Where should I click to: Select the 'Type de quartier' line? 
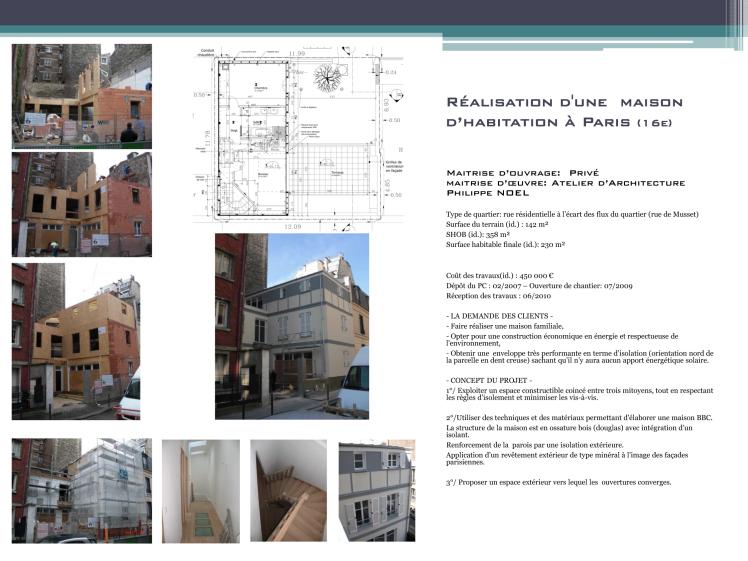click(x=572, y=214)
